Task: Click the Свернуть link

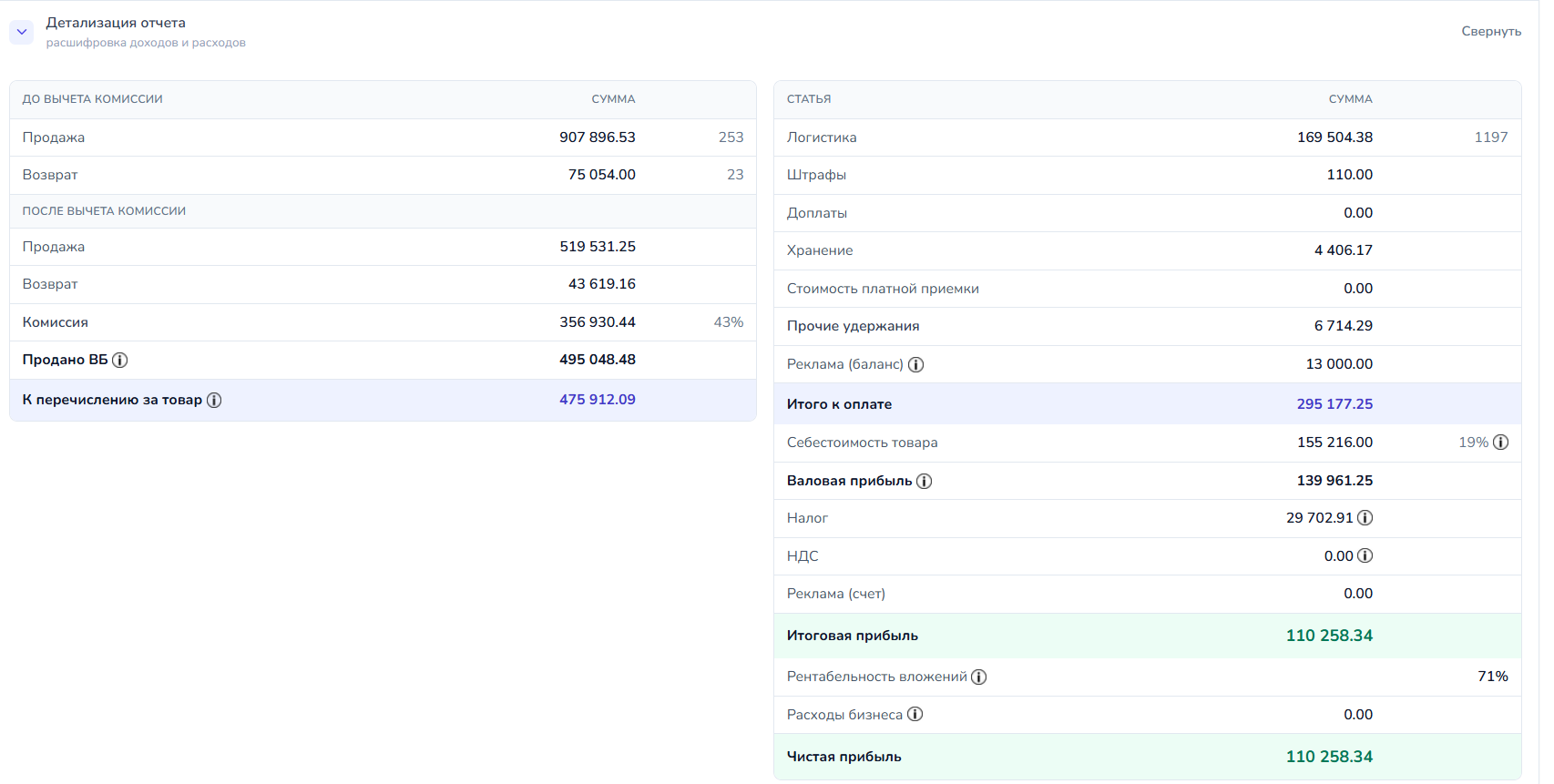Action: point(1491,31)
